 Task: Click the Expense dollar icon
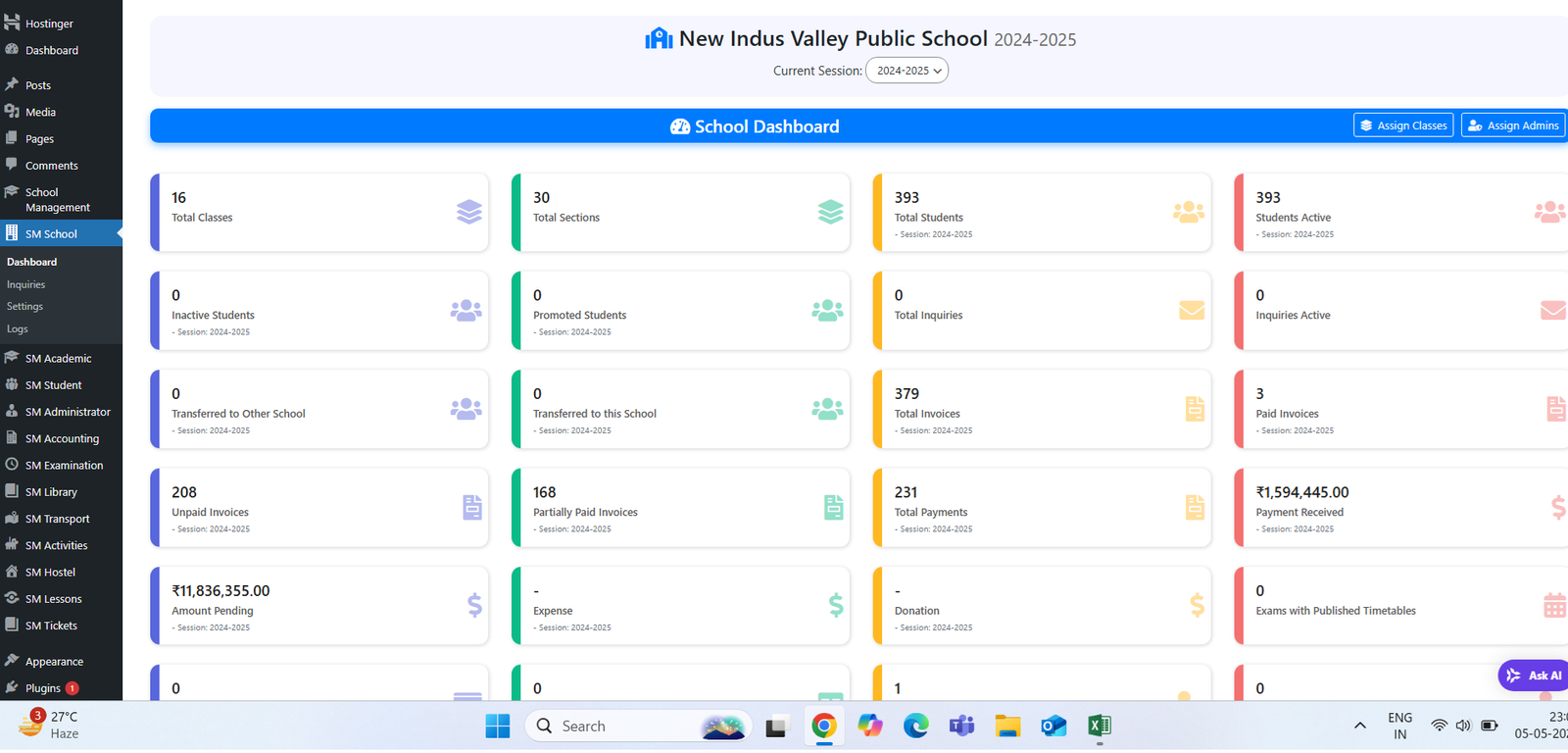pyautogui.click(x=836, y=605)
